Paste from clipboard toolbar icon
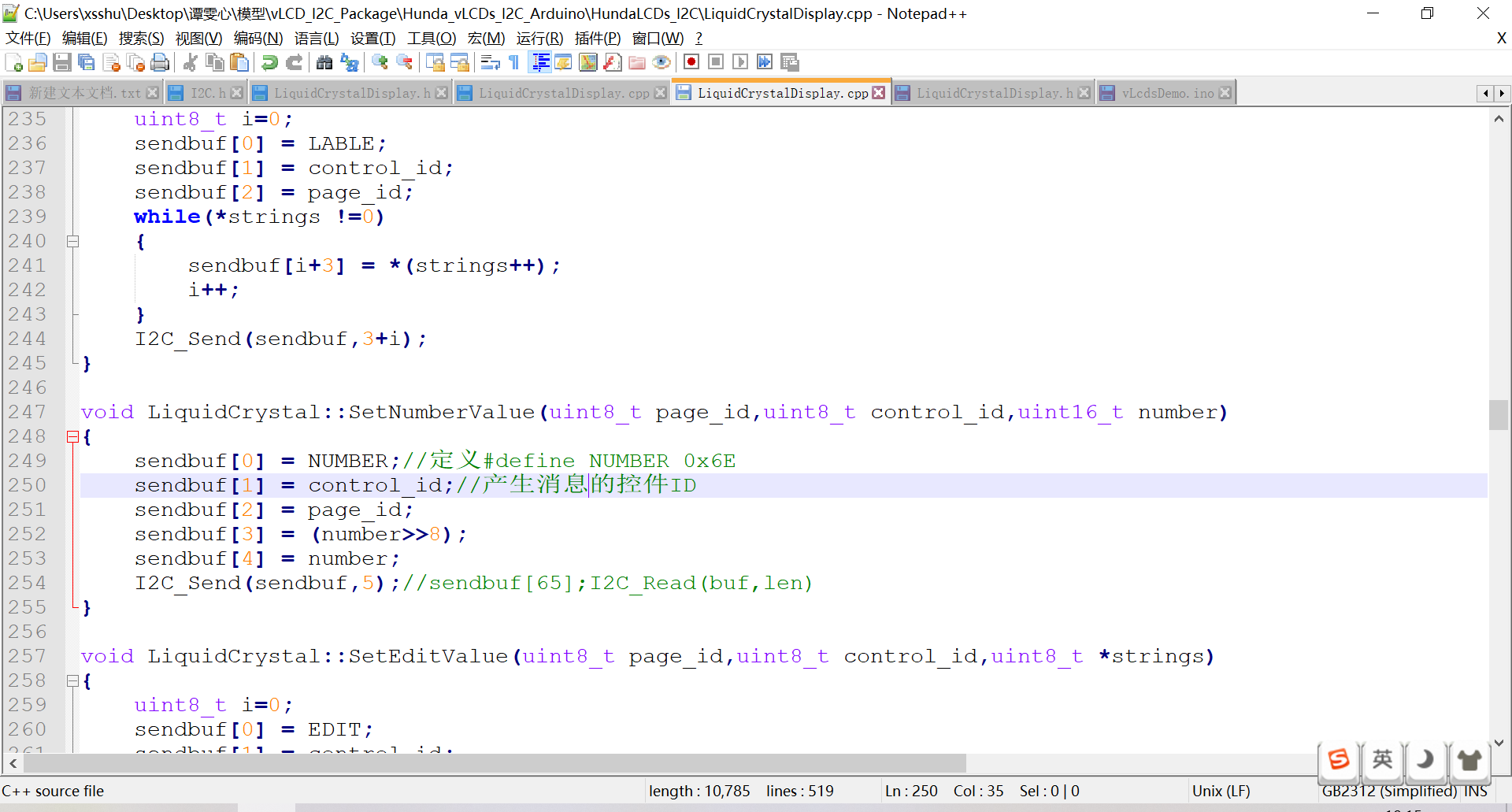Image resolution: width=1512 pixels, height=812 pixels. click(x=239, y=62)
